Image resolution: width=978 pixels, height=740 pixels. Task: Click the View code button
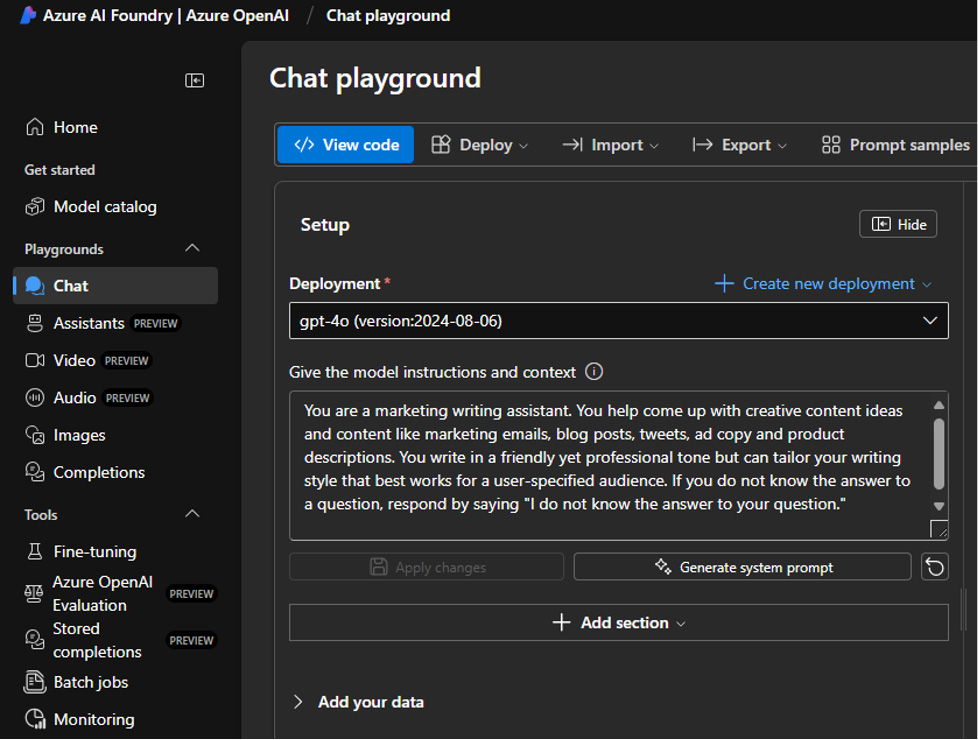click(346, 145)
